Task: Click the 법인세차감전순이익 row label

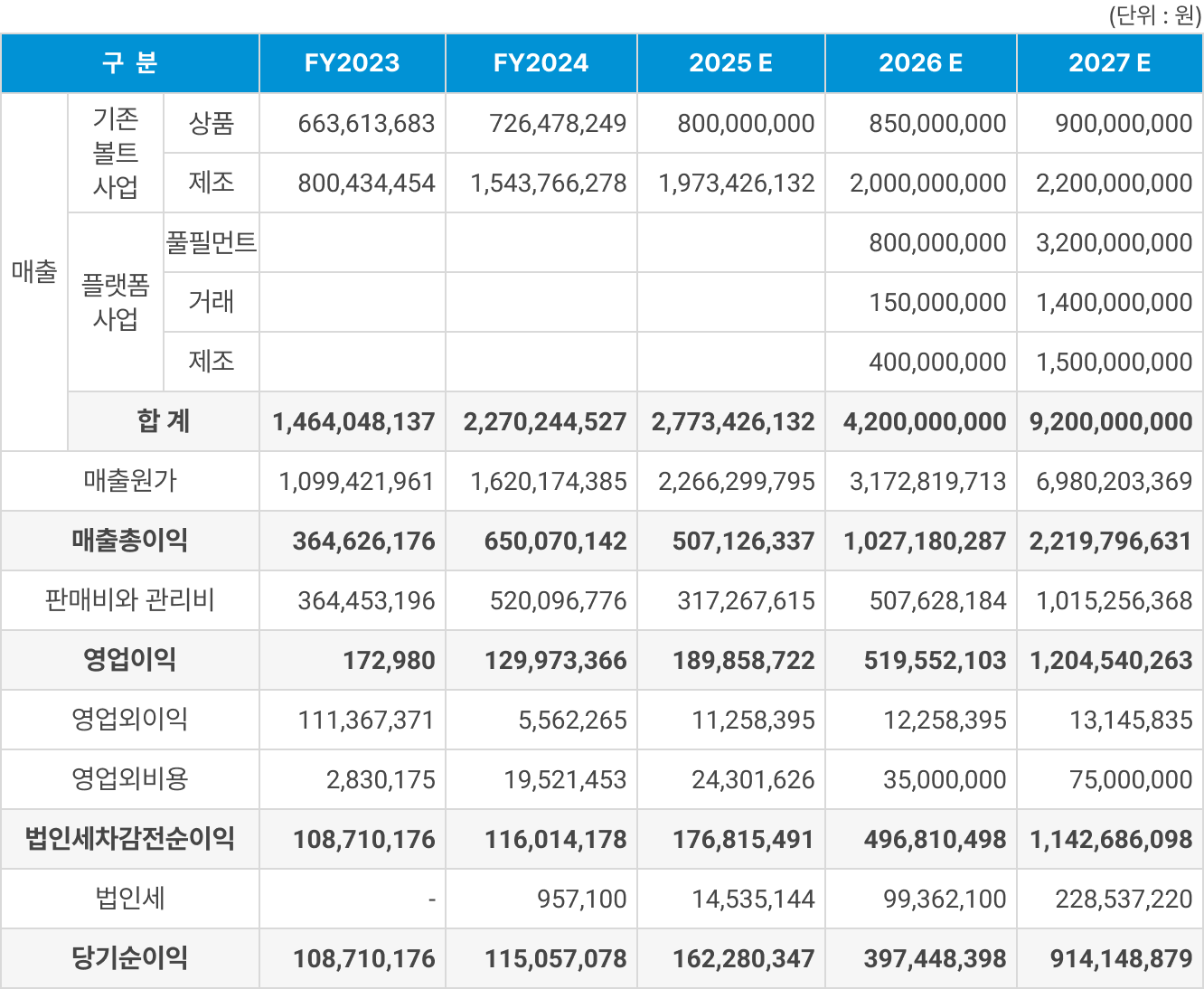Action: pyautogui.click(x=130, y=839)
